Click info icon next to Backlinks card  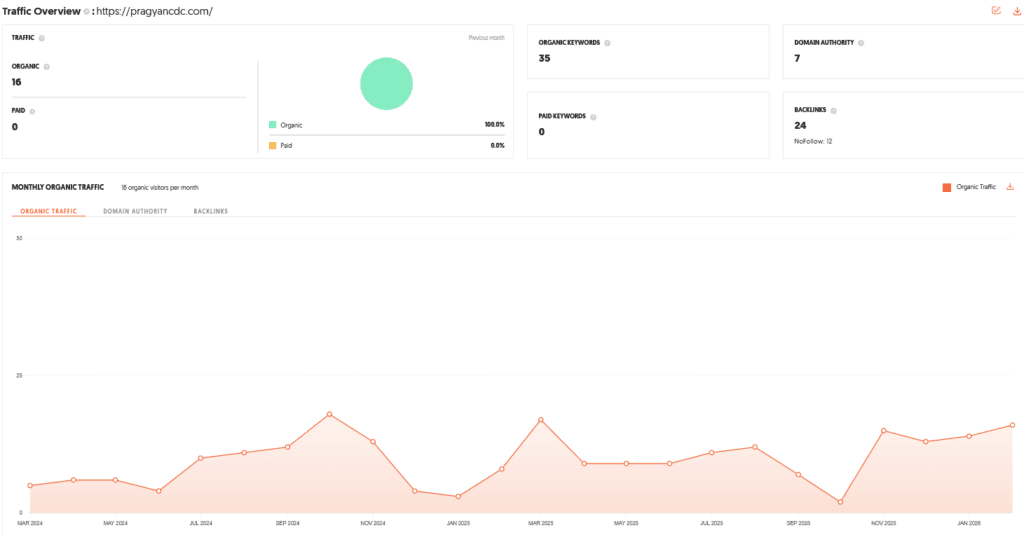pyautogui.click(x=831, y=111)
